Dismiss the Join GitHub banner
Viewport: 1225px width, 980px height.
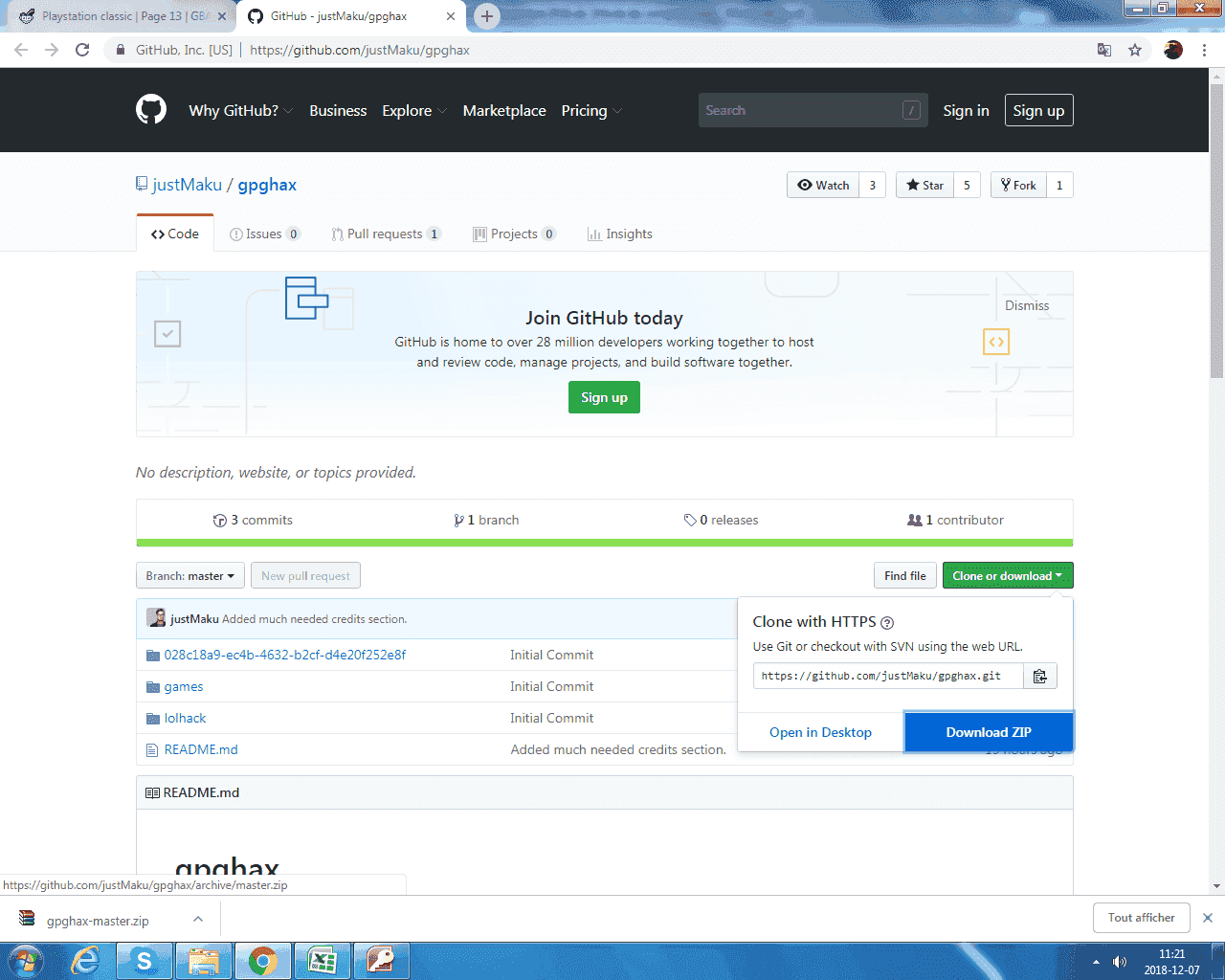point(1027,306)
